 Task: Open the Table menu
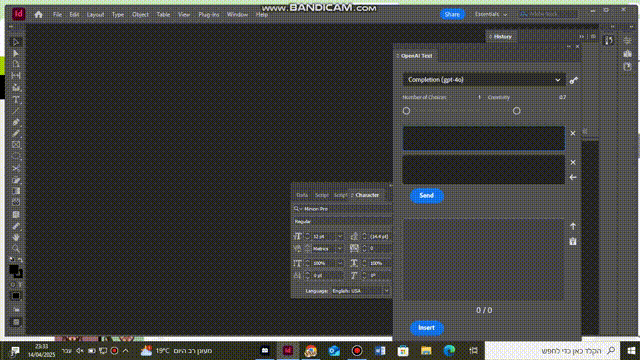(163, 15)
